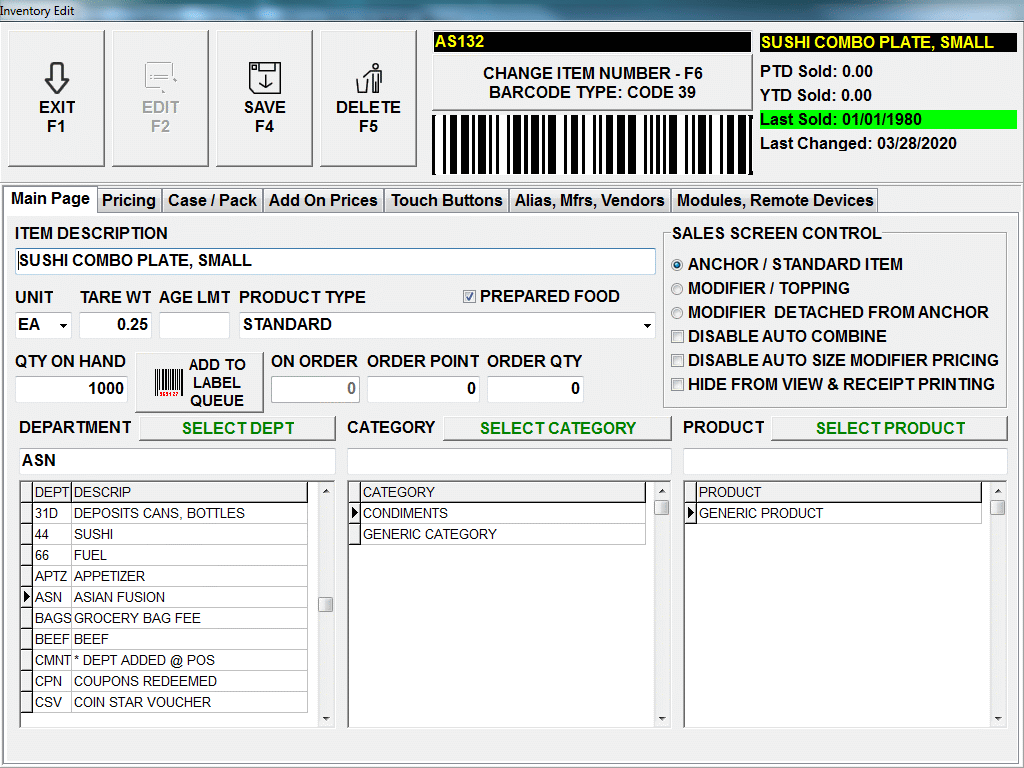Select Modifier / Topping radio button
This screenshot has width=1024, height=768.
point(678,288)
